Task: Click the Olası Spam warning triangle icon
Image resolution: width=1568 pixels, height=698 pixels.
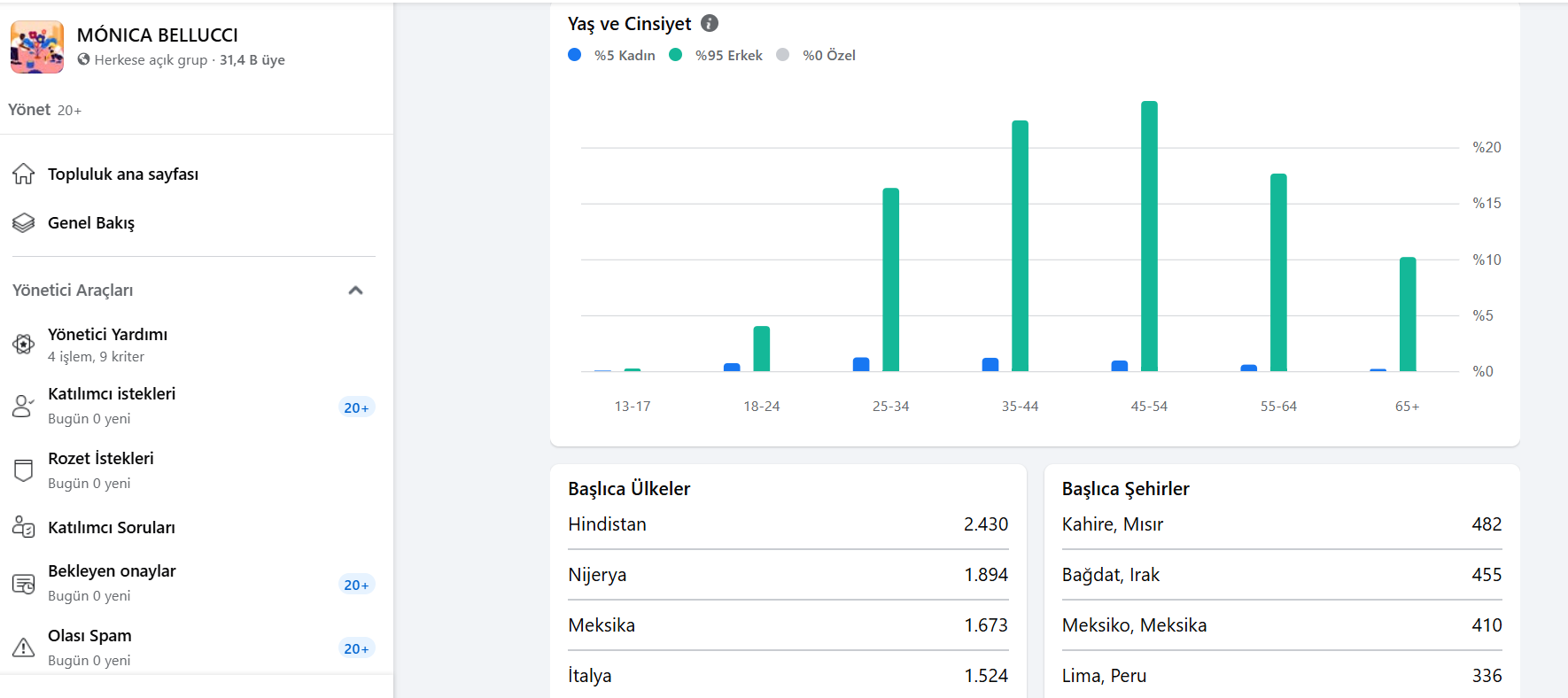Action: pos(24,648)
